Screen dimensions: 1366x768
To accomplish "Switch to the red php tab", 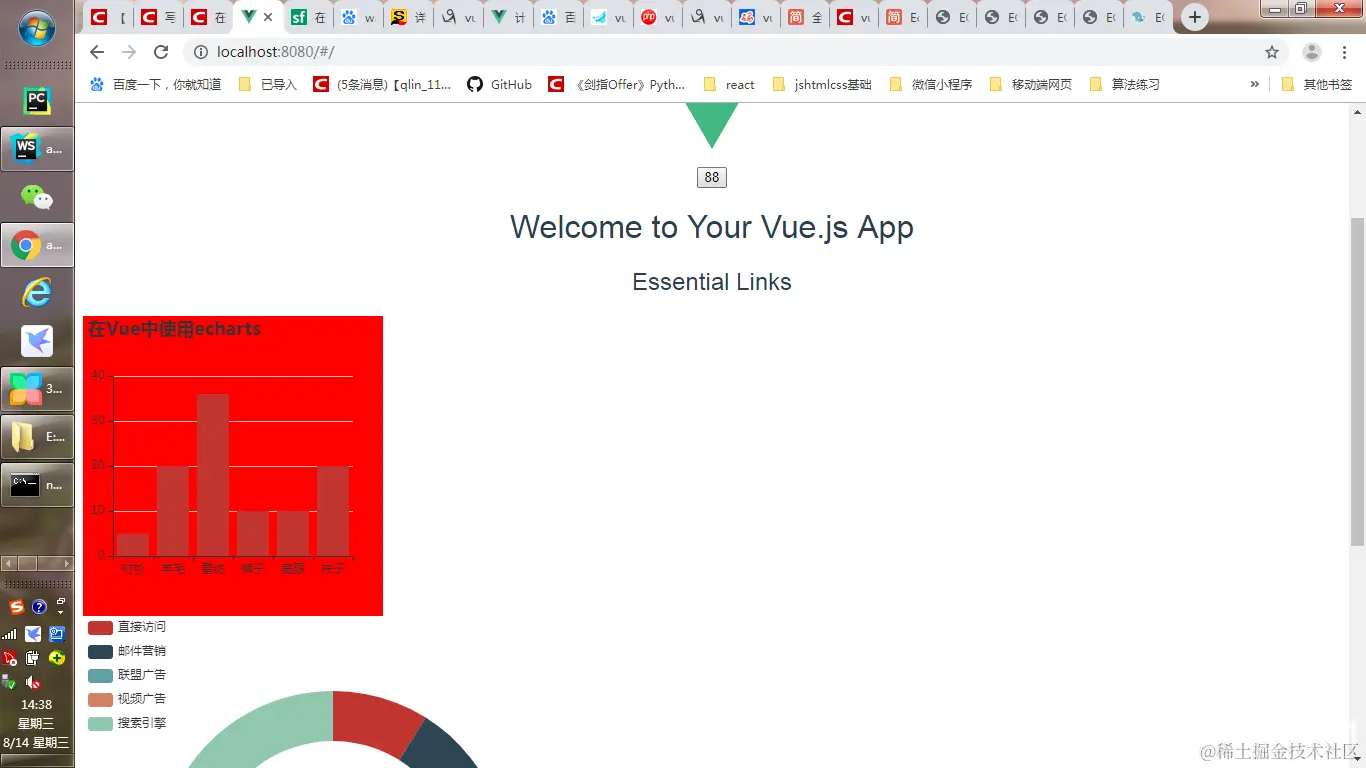I will [658, 17].
